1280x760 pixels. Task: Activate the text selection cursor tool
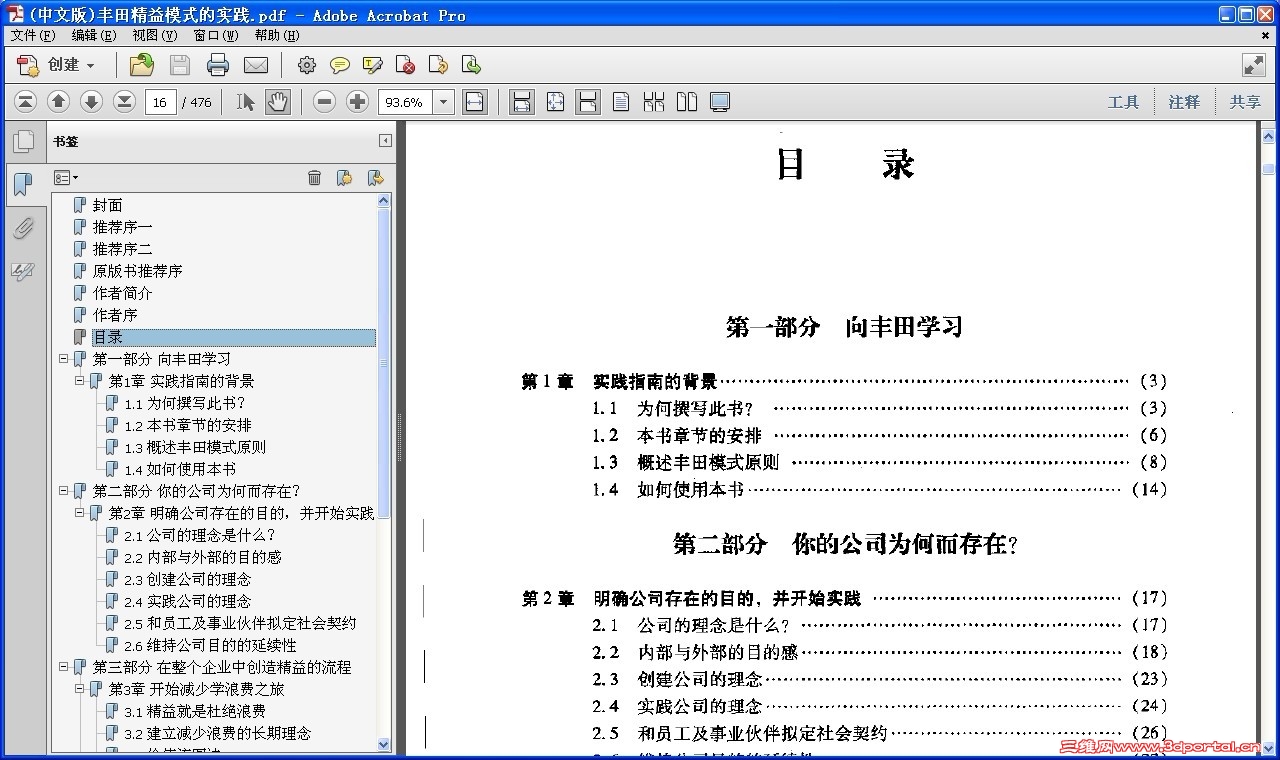point(245,101)
